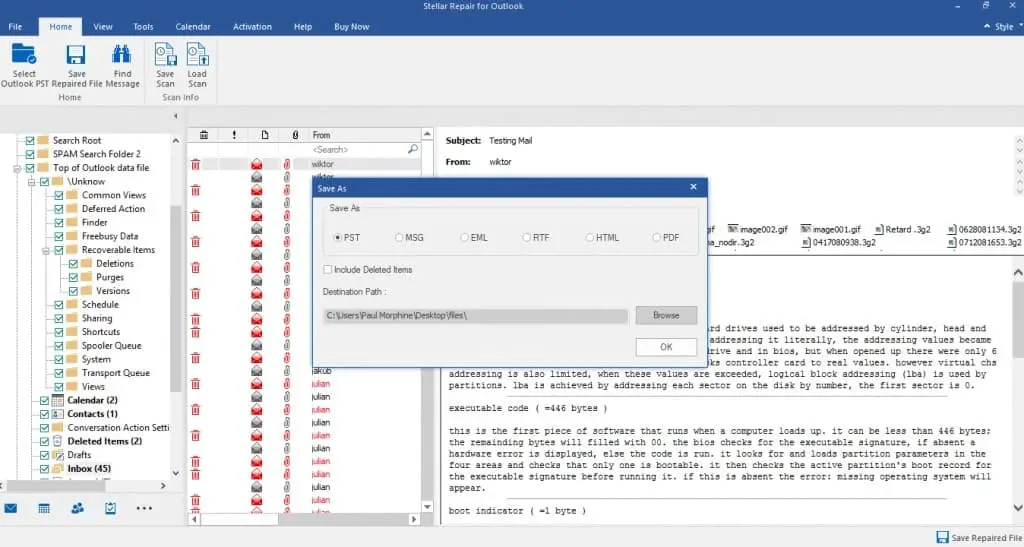Click trash icon on first wiktor row
Screen dimensions: 1024x547
(x=195, y=164)
